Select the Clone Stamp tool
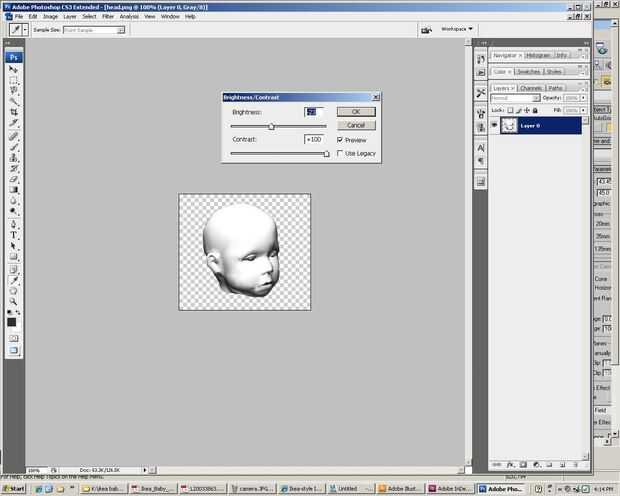This screenshot has width=620, height=496. tap(13, 158)
